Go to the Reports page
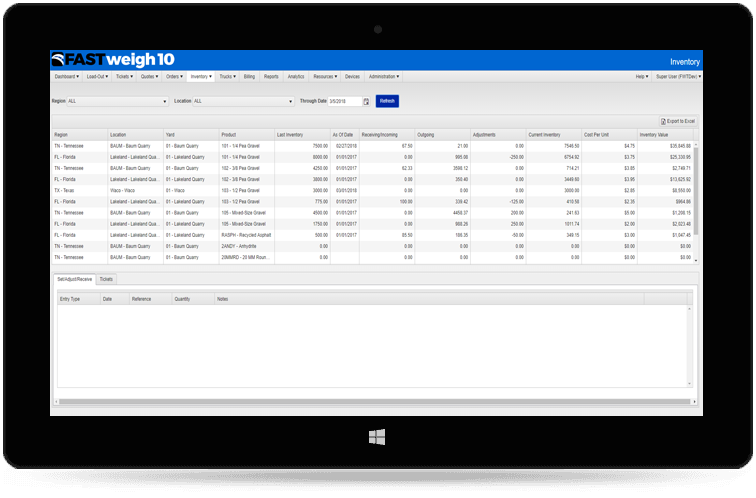This screenshot has width=756, height=498. pyautogui.click(x=271, y=77)
